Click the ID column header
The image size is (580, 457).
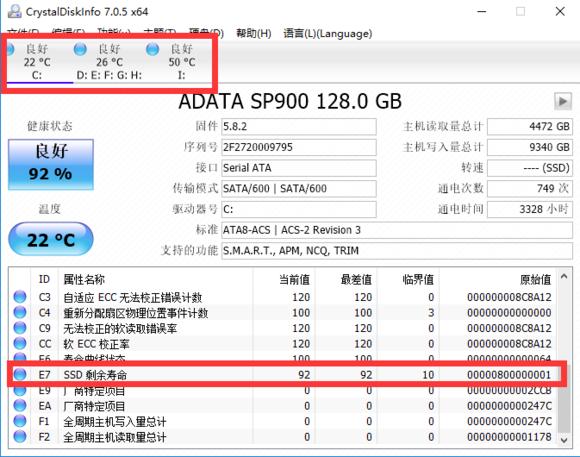pyautogui.click(x=44, y=279)
